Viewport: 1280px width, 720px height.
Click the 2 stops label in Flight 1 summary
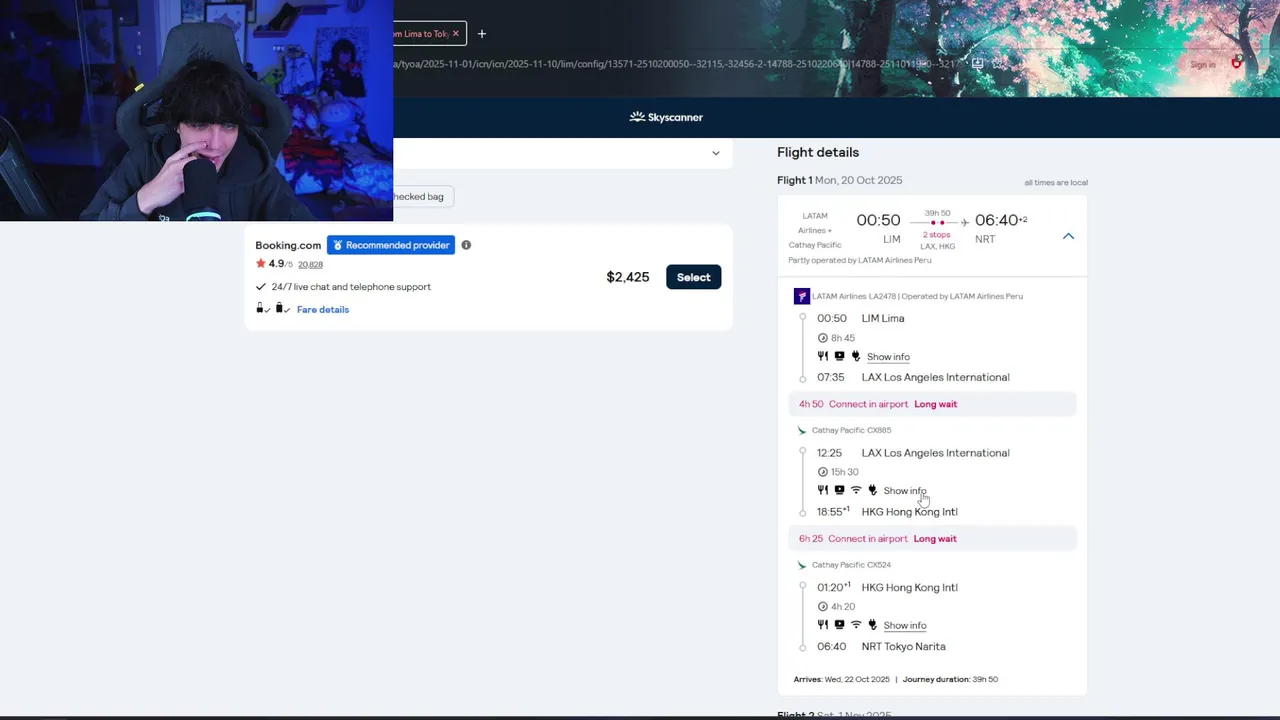click(x=937, y=235)
